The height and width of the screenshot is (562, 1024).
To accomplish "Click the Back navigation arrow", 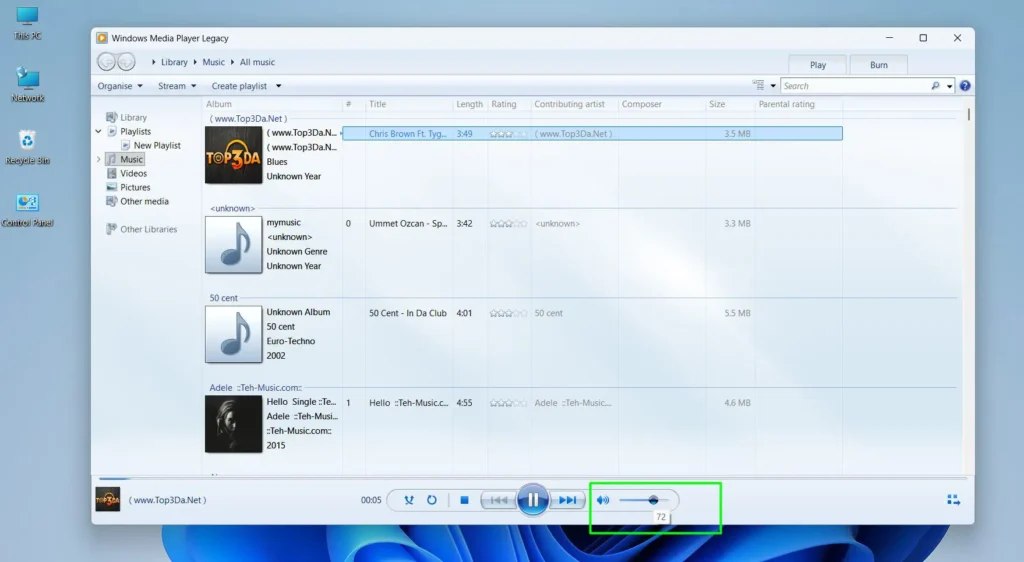I will click(106, 61).
